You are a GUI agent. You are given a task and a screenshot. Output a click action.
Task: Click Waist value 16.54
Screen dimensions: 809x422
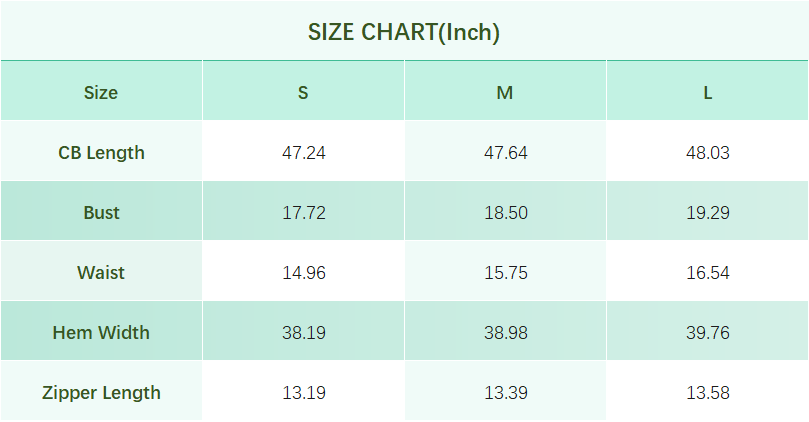(707, 273)
